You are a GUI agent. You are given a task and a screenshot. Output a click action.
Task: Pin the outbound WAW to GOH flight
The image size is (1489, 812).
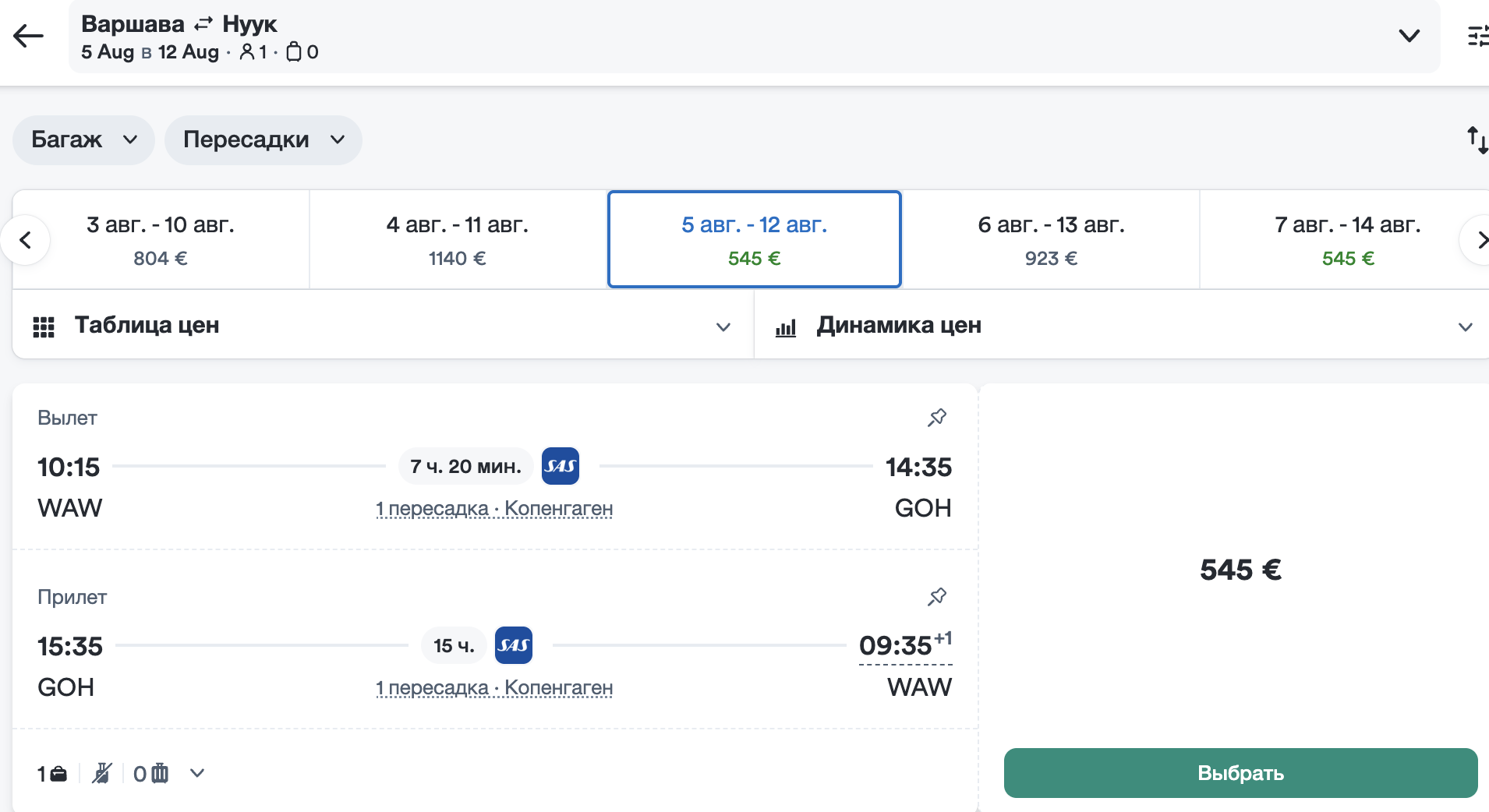pyautogui.click(x=937, y=418)
